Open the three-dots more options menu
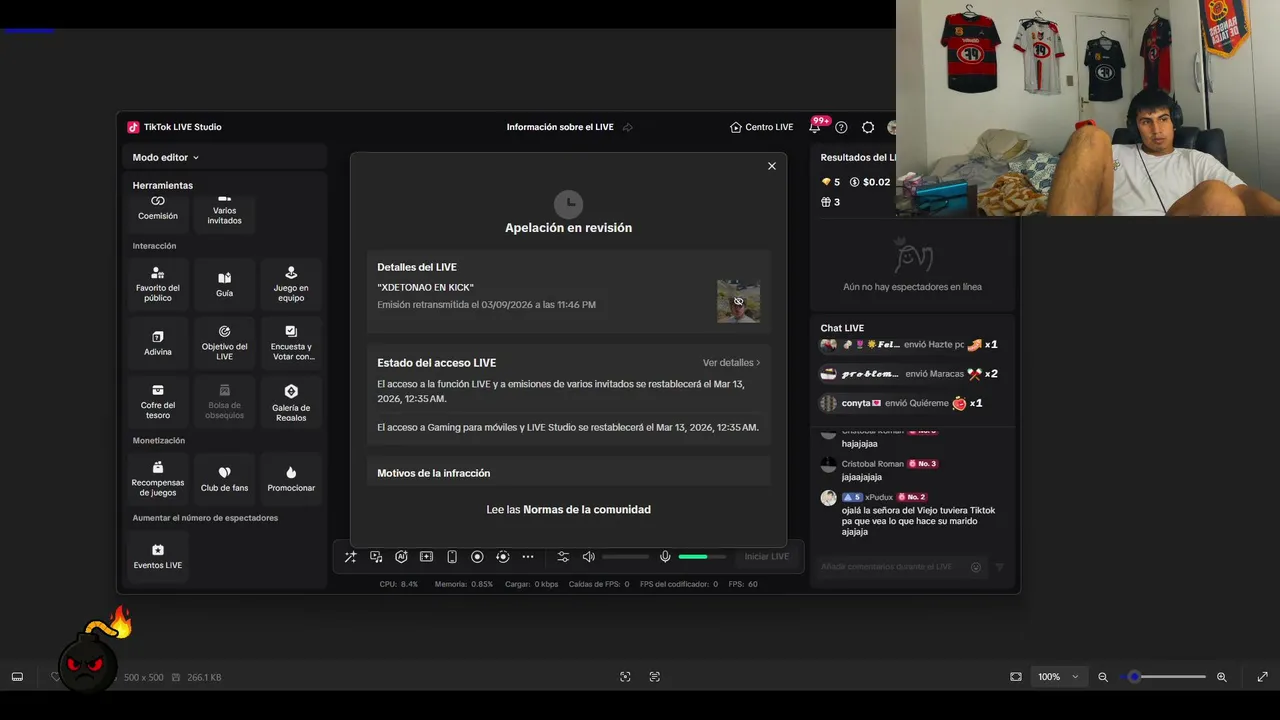The height and width of the screenshot is (720, 1280). coord(528,557)
